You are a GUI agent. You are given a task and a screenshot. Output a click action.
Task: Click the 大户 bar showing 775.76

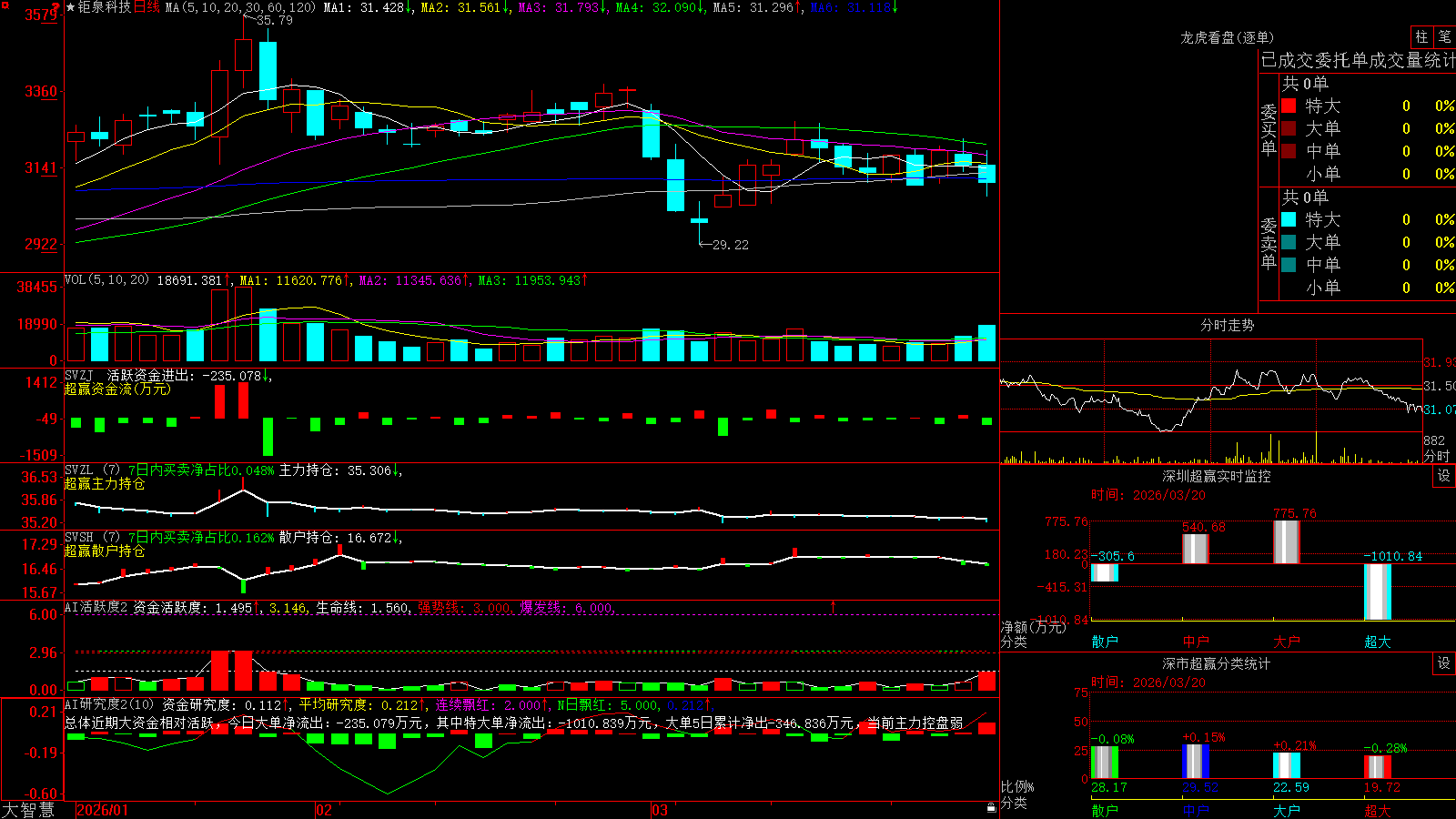tap(1287, 542)
